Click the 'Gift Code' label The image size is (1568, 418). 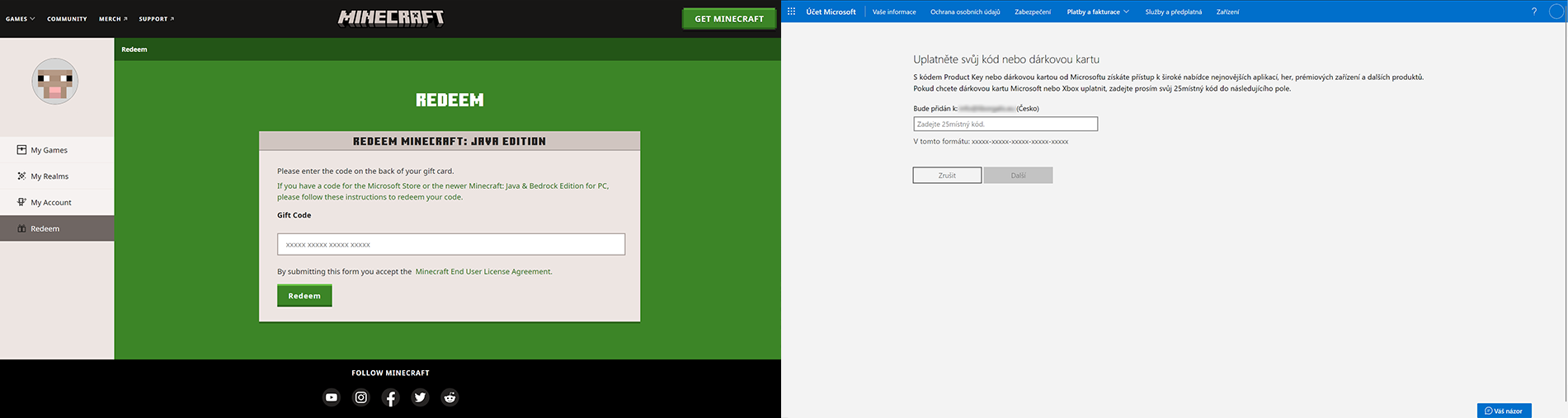[294, 215]
